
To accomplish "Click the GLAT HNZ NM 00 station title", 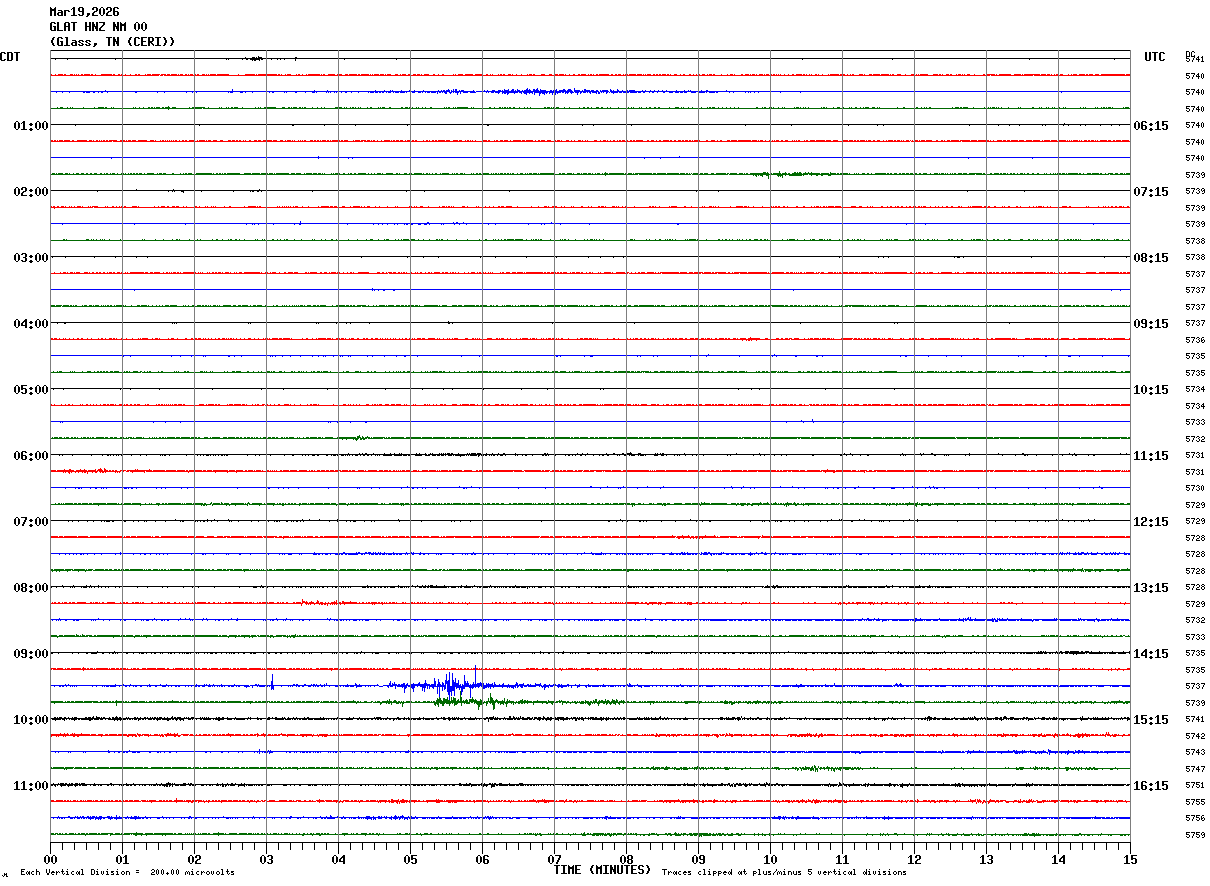I will coord(98,27).
